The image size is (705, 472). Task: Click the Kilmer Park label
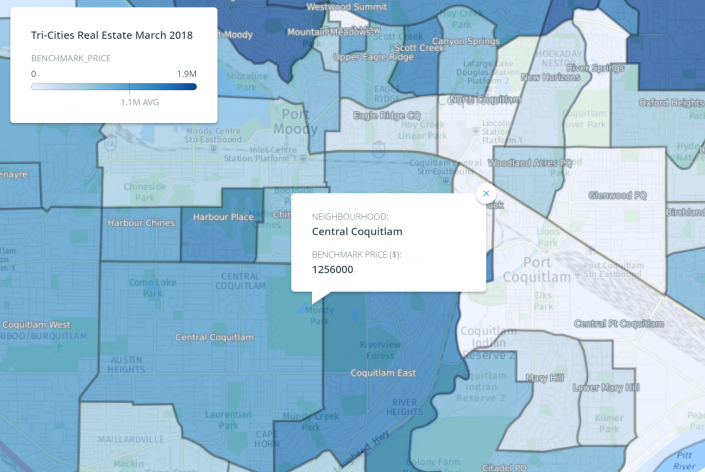[x=609, y=423]
